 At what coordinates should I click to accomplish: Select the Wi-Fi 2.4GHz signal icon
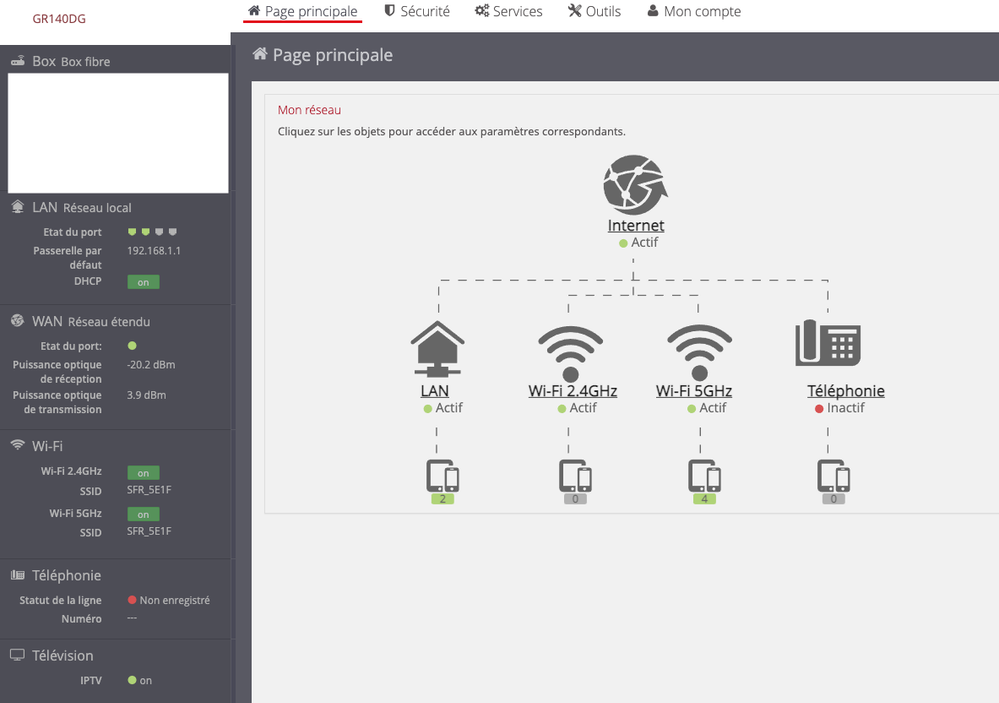coord(571,350)
